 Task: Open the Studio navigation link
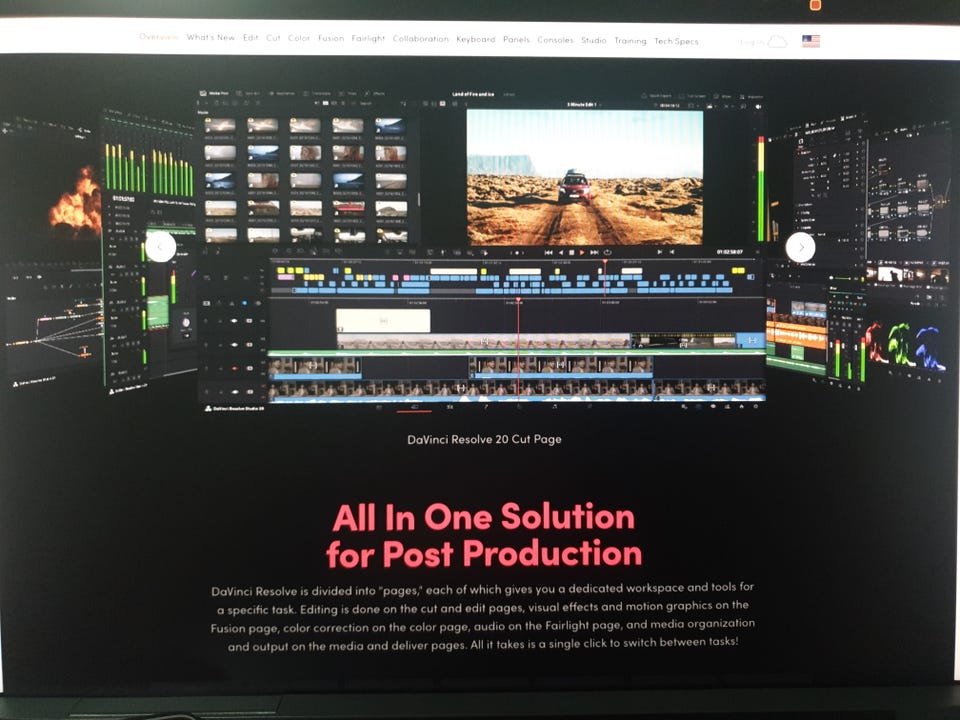(593, 40)
